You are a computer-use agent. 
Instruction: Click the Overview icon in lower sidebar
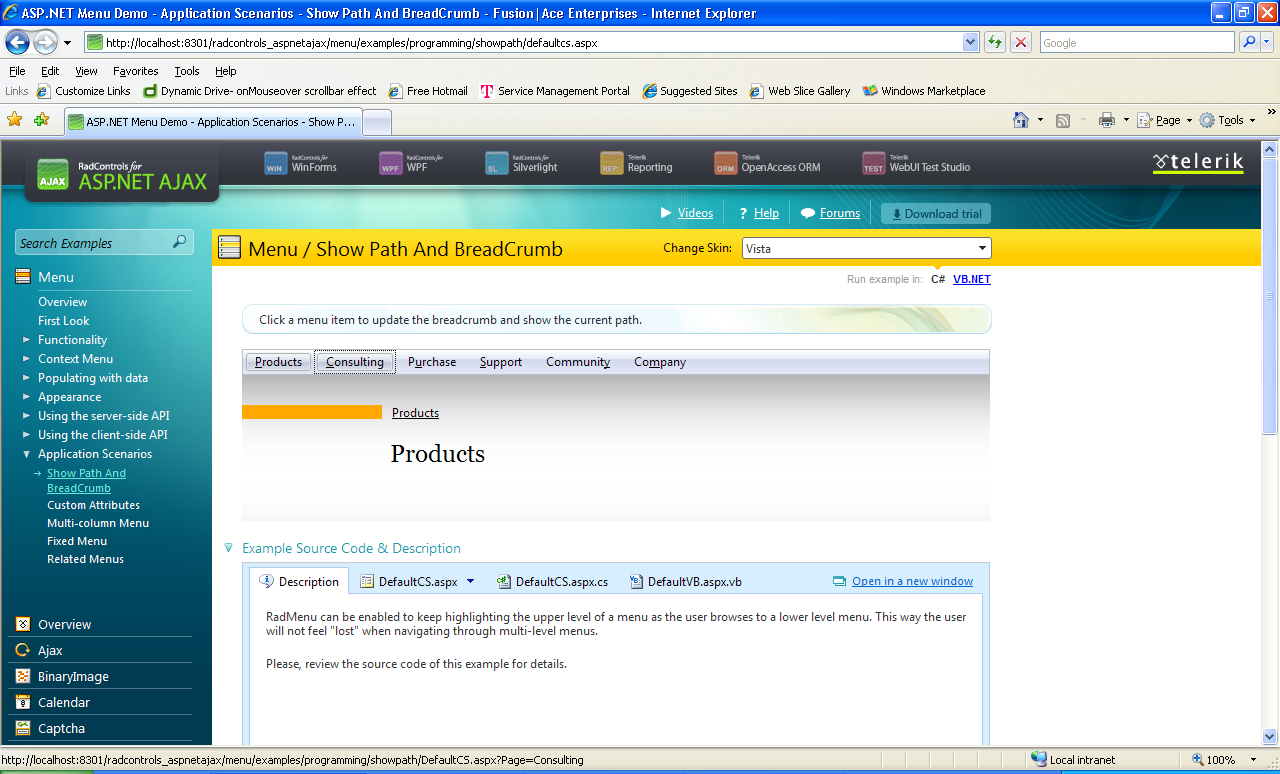(x=23, y=624)
